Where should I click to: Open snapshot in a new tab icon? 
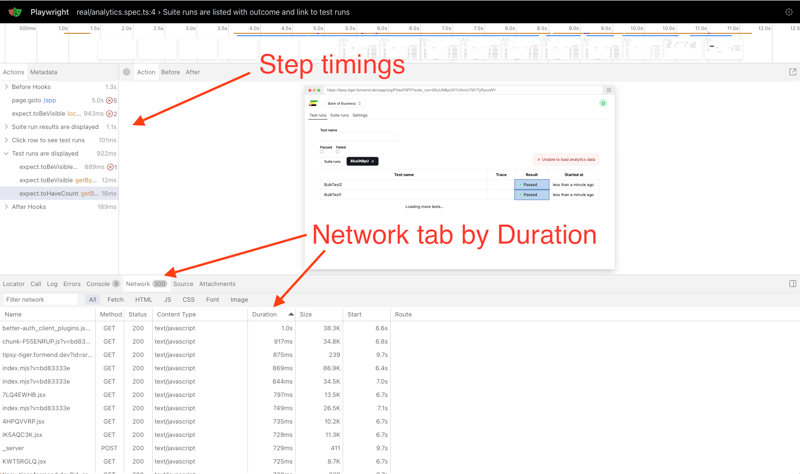[x=792, y=72]
